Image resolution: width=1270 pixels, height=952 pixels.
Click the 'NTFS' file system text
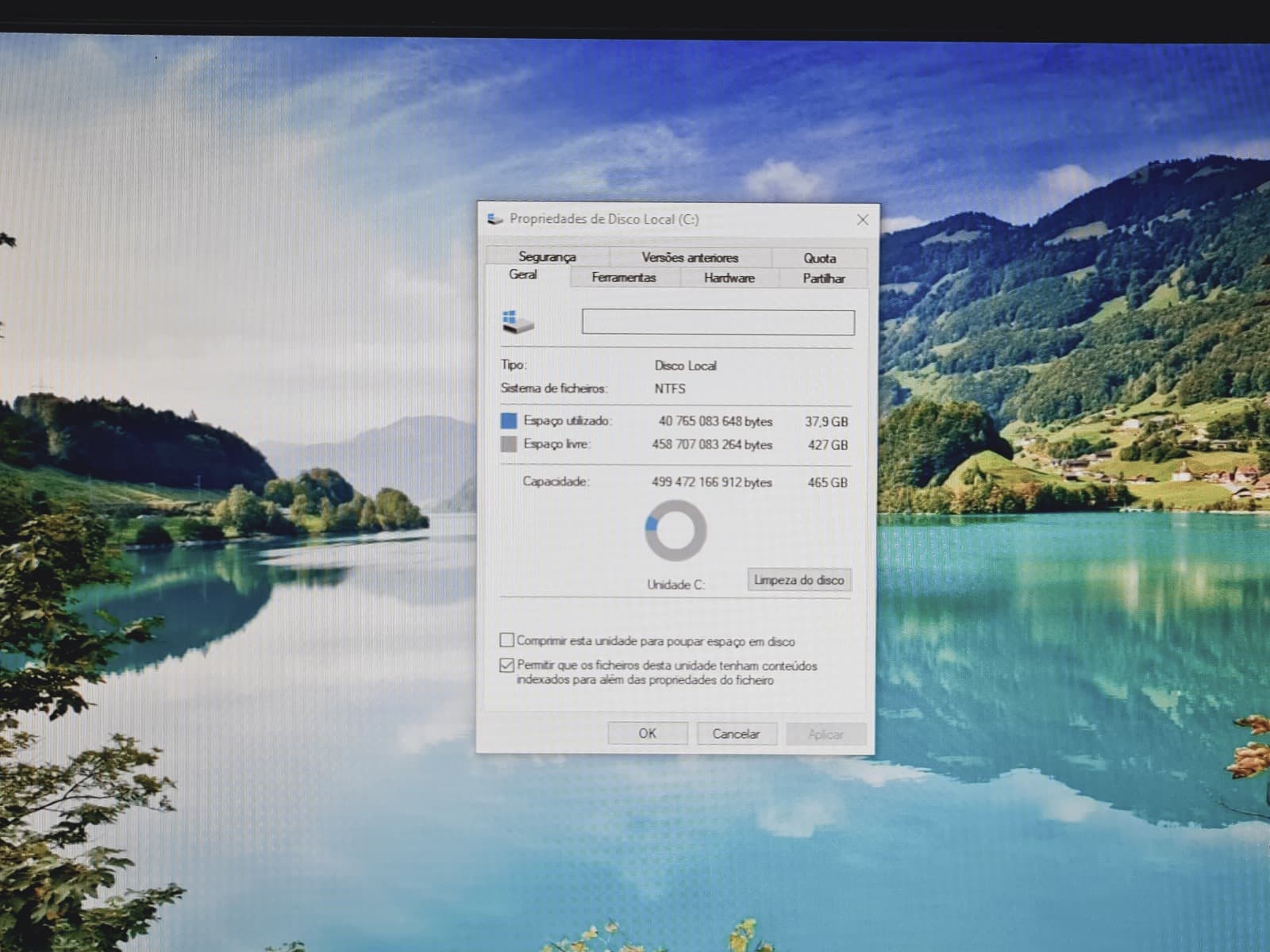coord(670,389)
